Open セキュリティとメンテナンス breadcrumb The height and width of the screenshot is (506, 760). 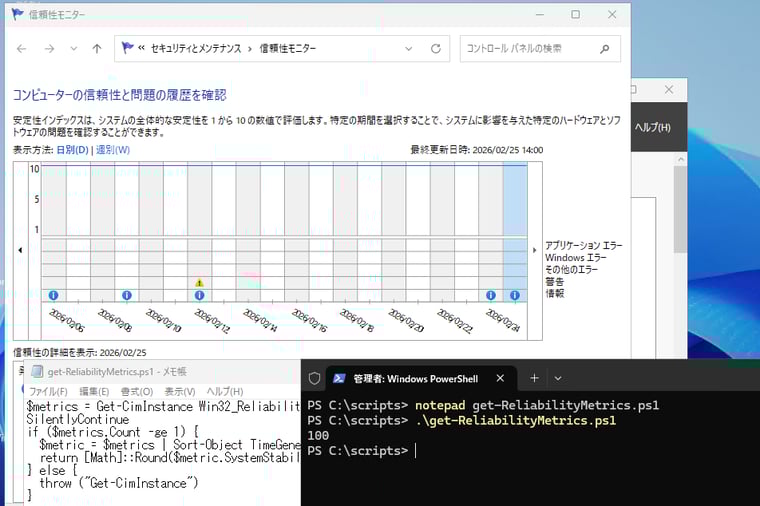click(x=196, y=48)
